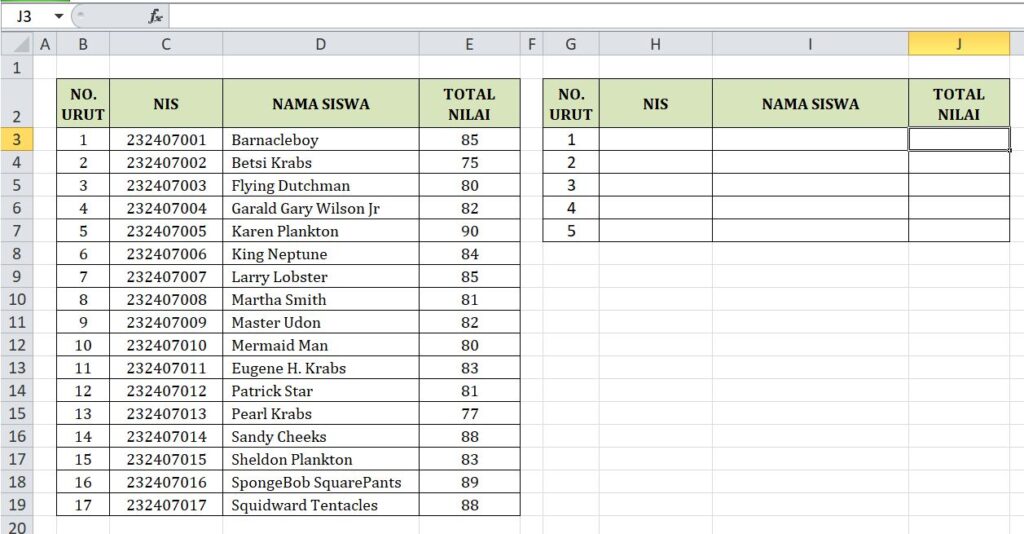This screenshot has height=534, width=1024.
Task: Select cell containing Barnacleboy
Action: pyautogui.click(x=321, y=139)
